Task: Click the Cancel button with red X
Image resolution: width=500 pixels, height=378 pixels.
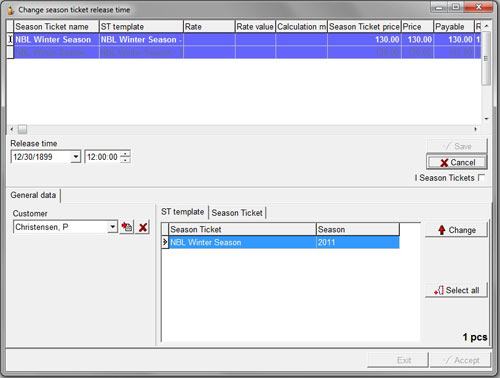Action: [x=457, y=162]
